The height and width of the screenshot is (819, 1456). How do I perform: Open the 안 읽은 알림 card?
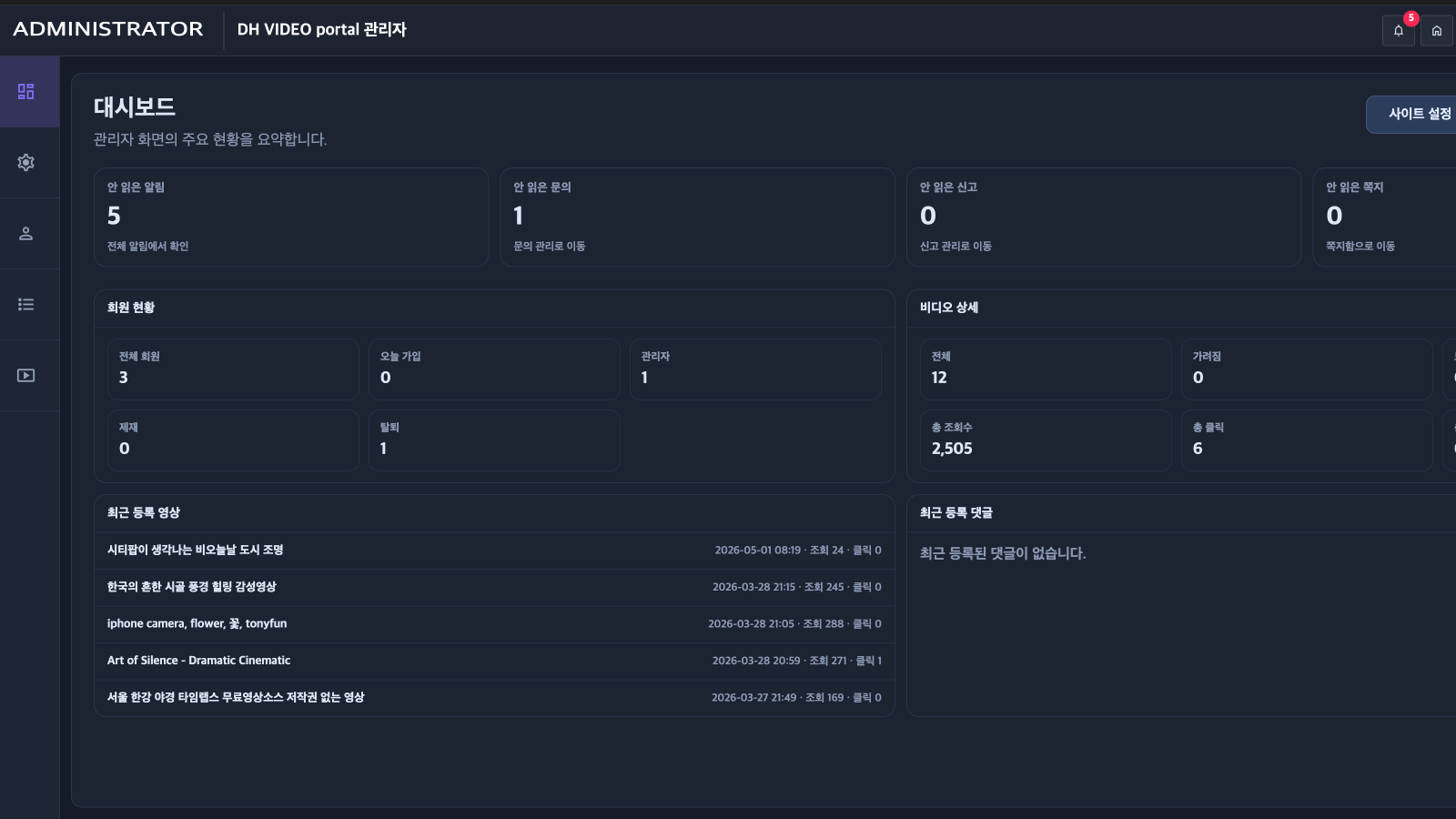pyautogui.click(x=291, y=217)
